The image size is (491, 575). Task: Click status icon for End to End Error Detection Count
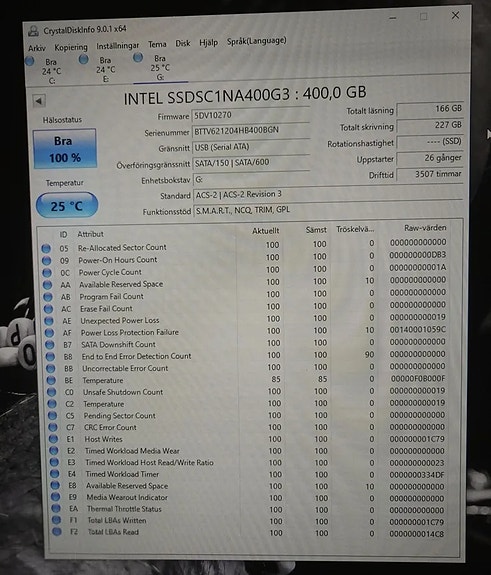(x=50, y=357)
